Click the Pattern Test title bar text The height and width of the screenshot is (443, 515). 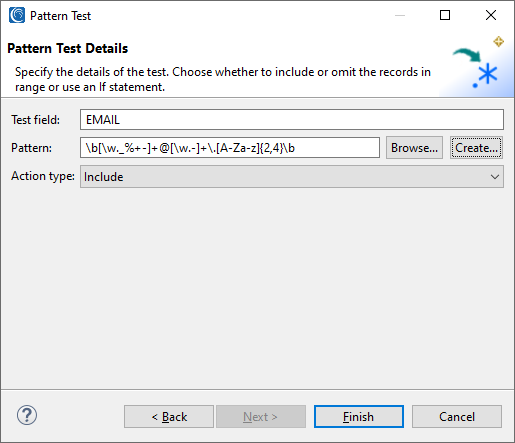(60, 16)
